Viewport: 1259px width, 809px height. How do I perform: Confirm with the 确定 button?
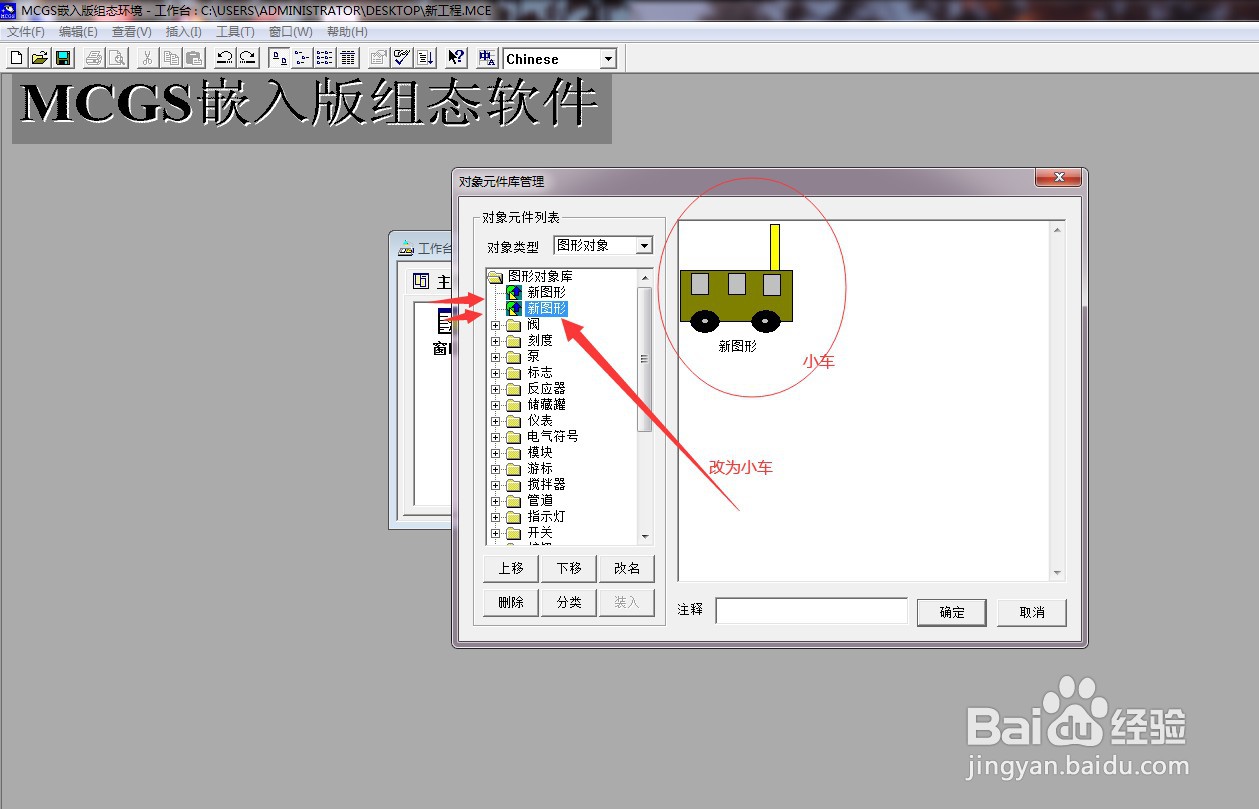click(952, 612)
